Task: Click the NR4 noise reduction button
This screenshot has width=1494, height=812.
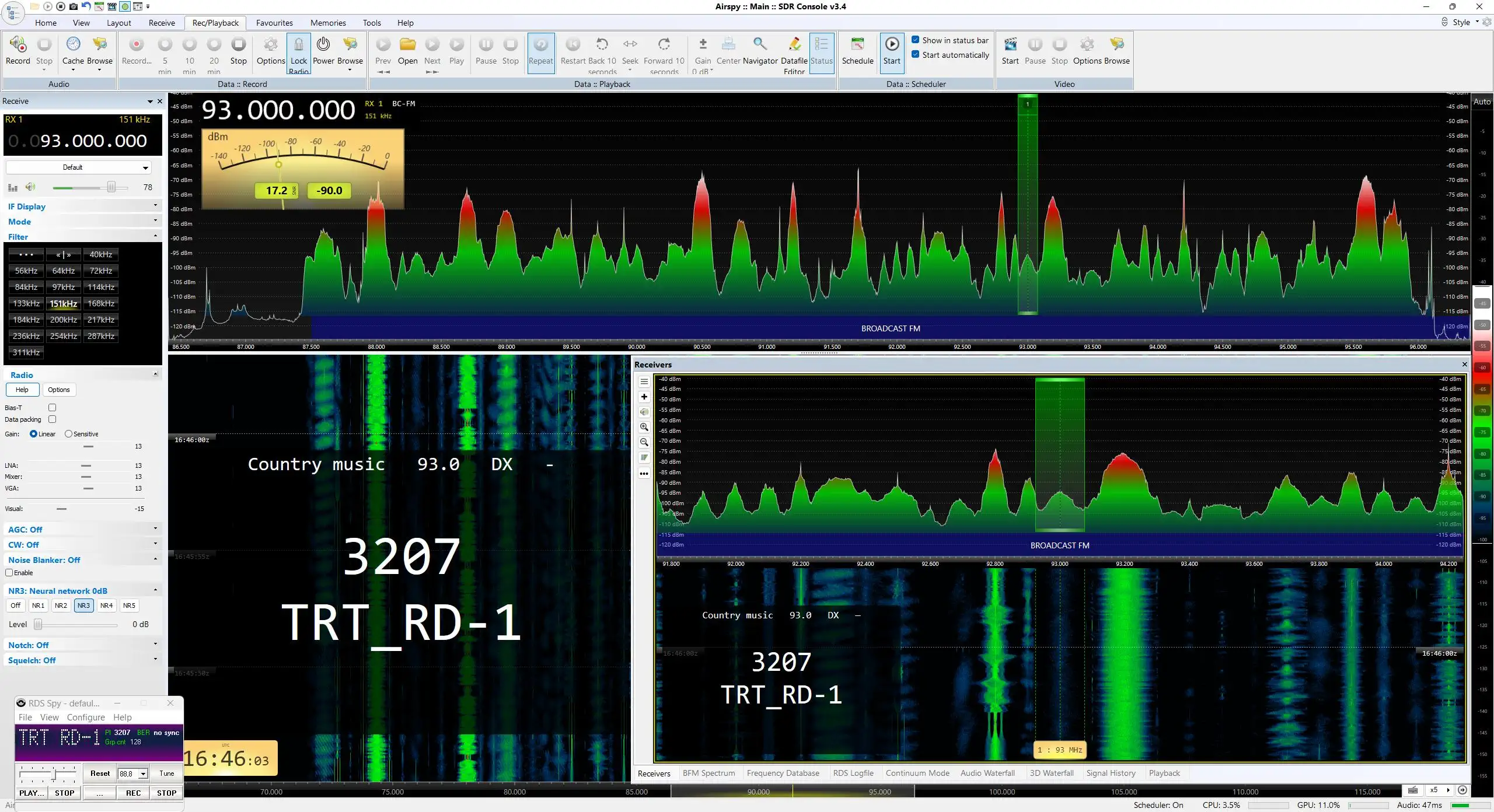Action: 106,605
